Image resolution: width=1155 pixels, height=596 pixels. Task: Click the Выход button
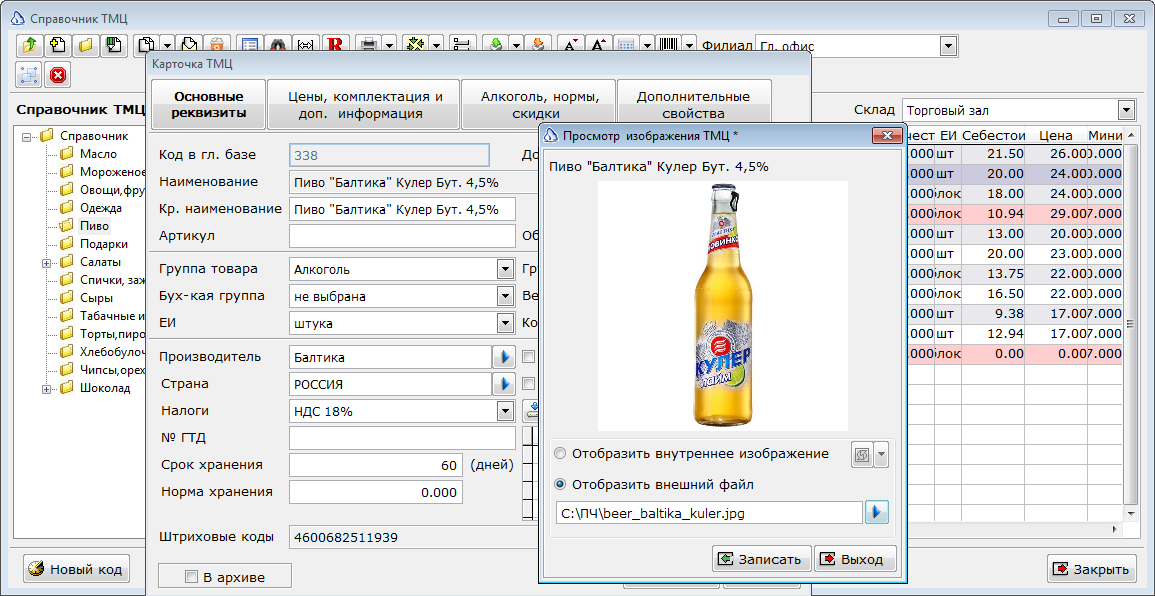(x=854, y=559)
